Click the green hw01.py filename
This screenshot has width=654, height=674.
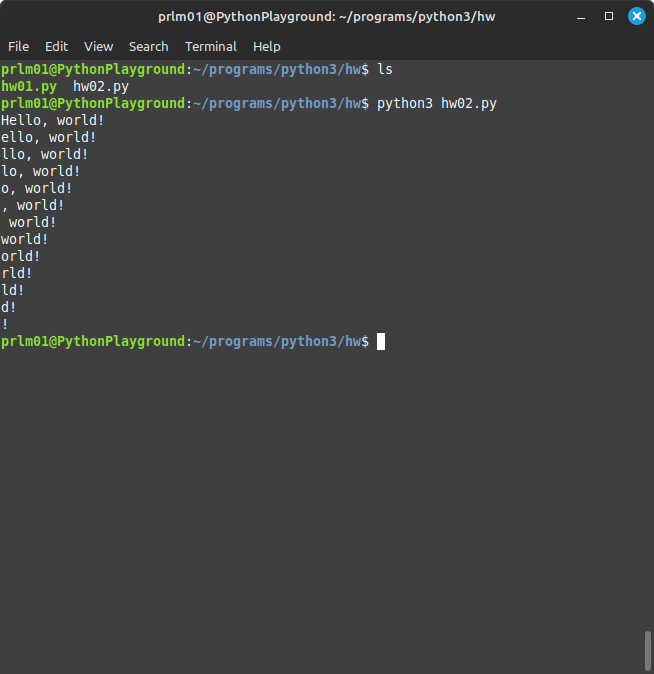click(x=29, y=86)
